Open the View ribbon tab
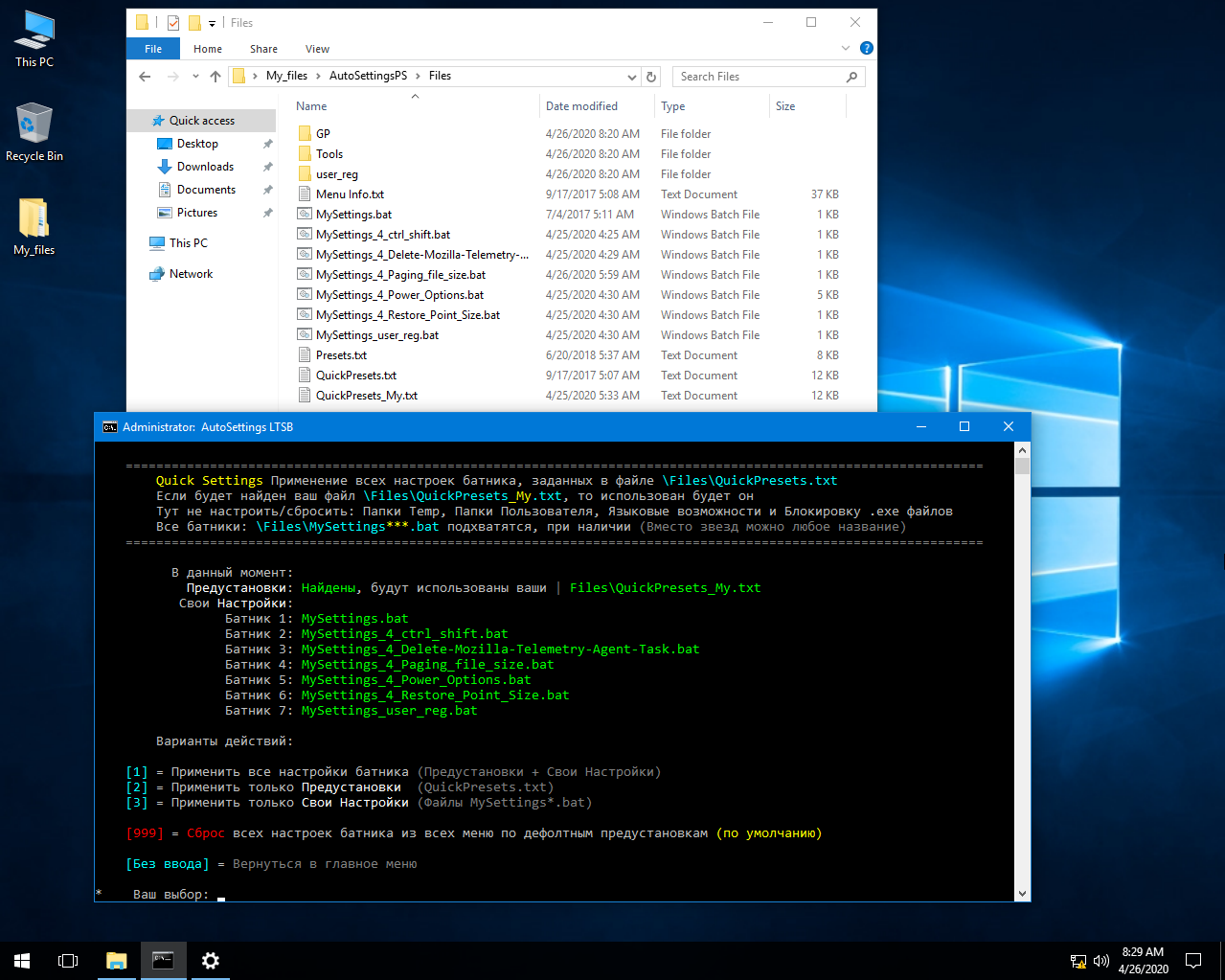The width and height of the screenshot is (1225, 980). pos(317,49)
